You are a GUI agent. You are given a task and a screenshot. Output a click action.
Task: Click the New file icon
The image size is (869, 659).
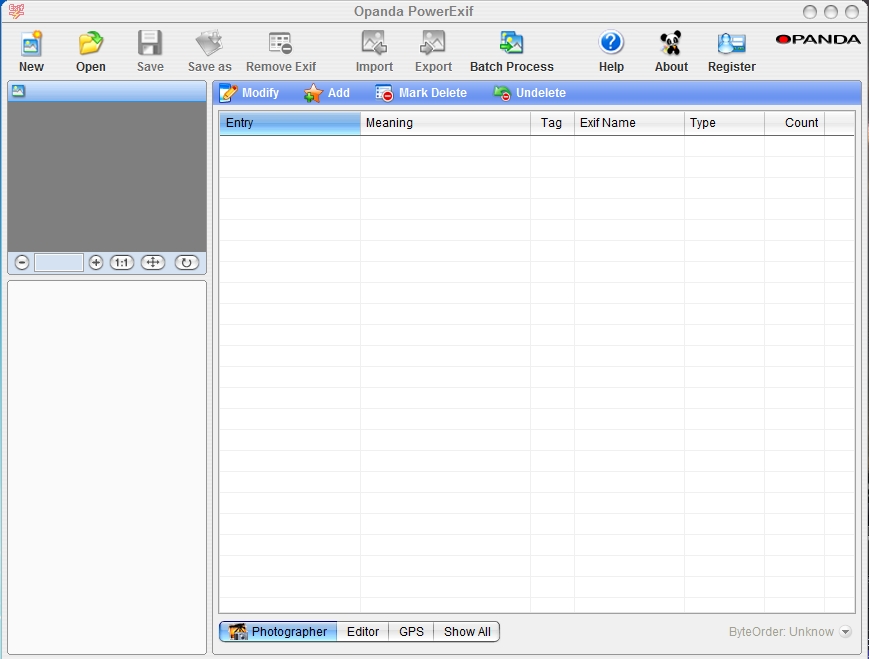31,44
